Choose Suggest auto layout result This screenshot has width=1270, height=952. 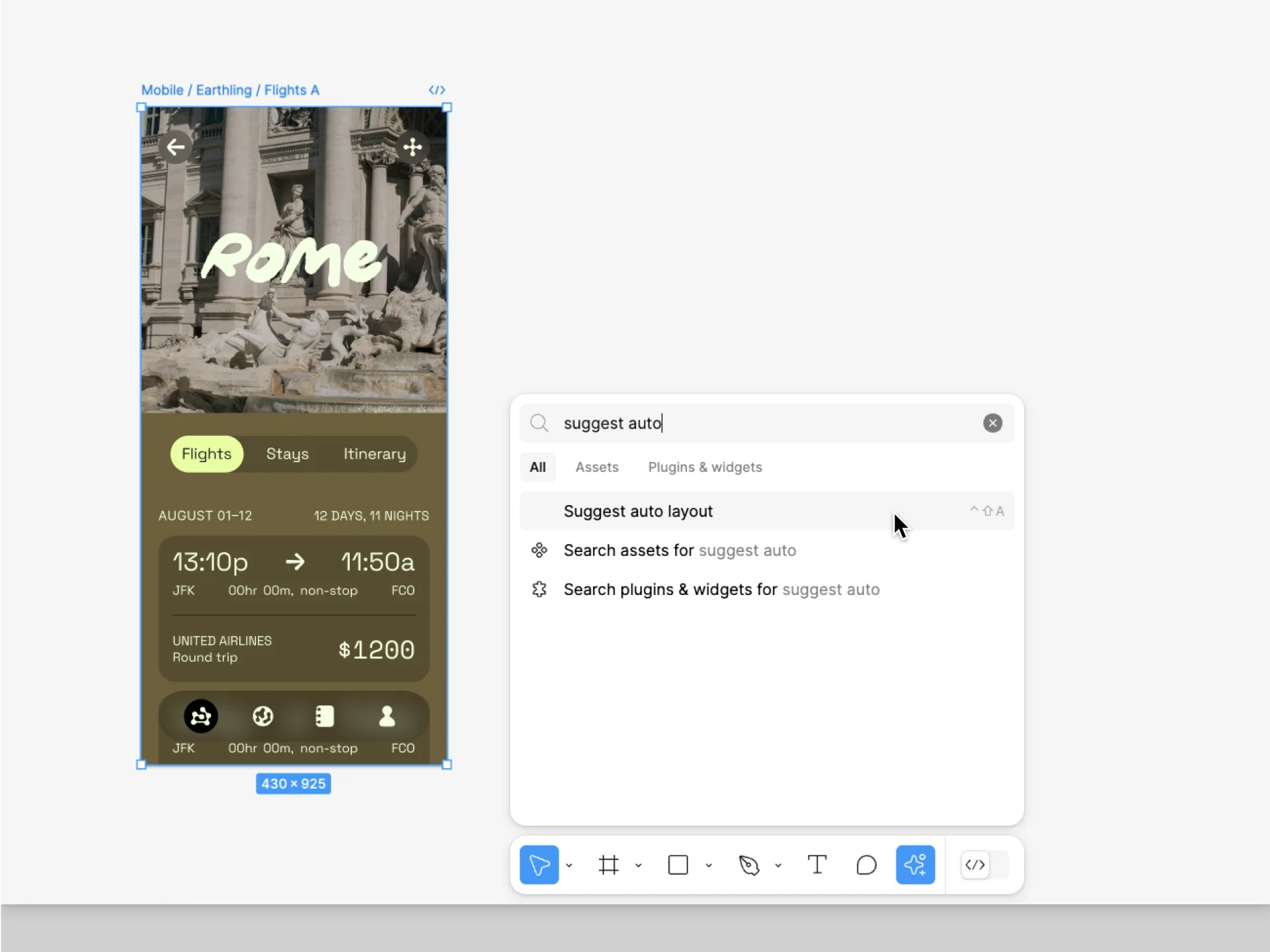coord(767,511)
